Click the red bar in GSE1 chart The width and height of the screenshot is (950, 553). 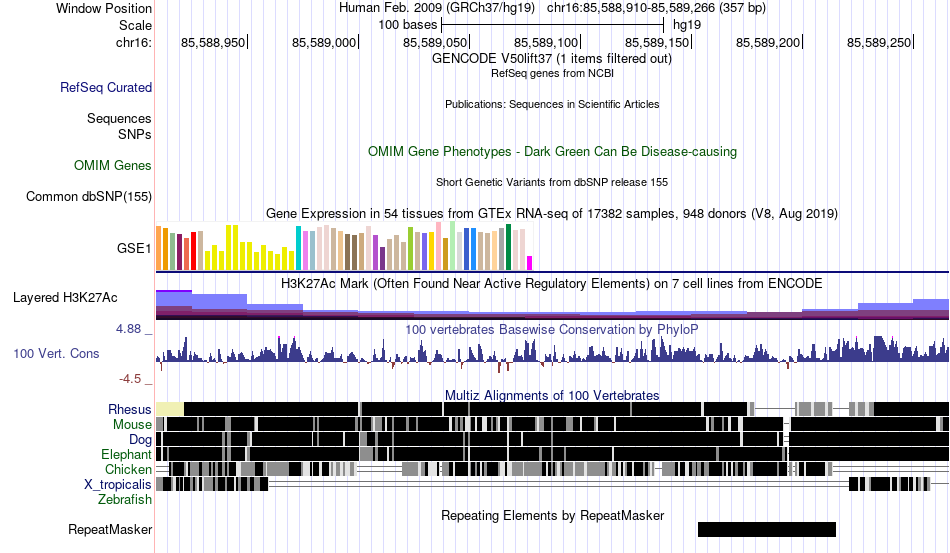point(194,251)
